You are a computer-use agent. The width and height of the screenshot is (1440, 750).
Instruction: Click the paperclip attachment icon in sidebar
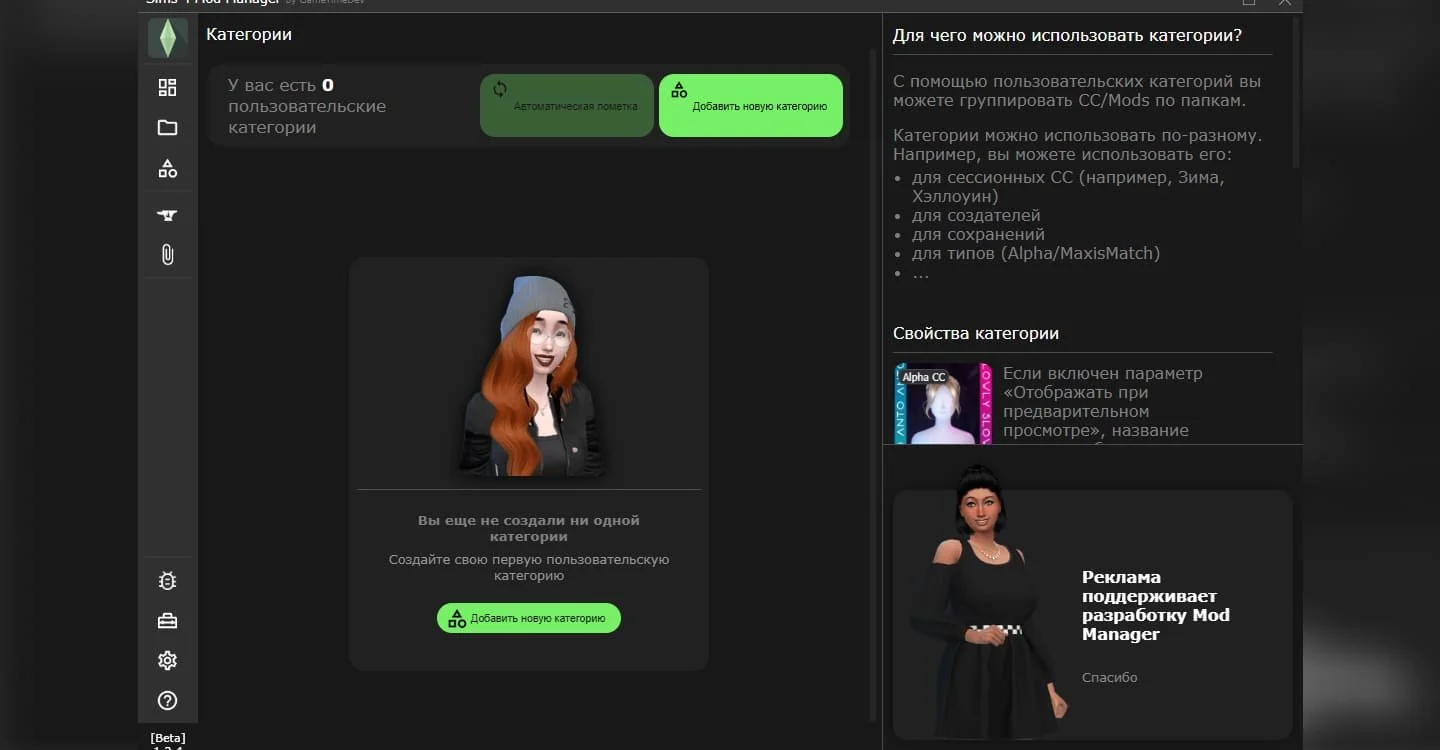tap(167, 255)
